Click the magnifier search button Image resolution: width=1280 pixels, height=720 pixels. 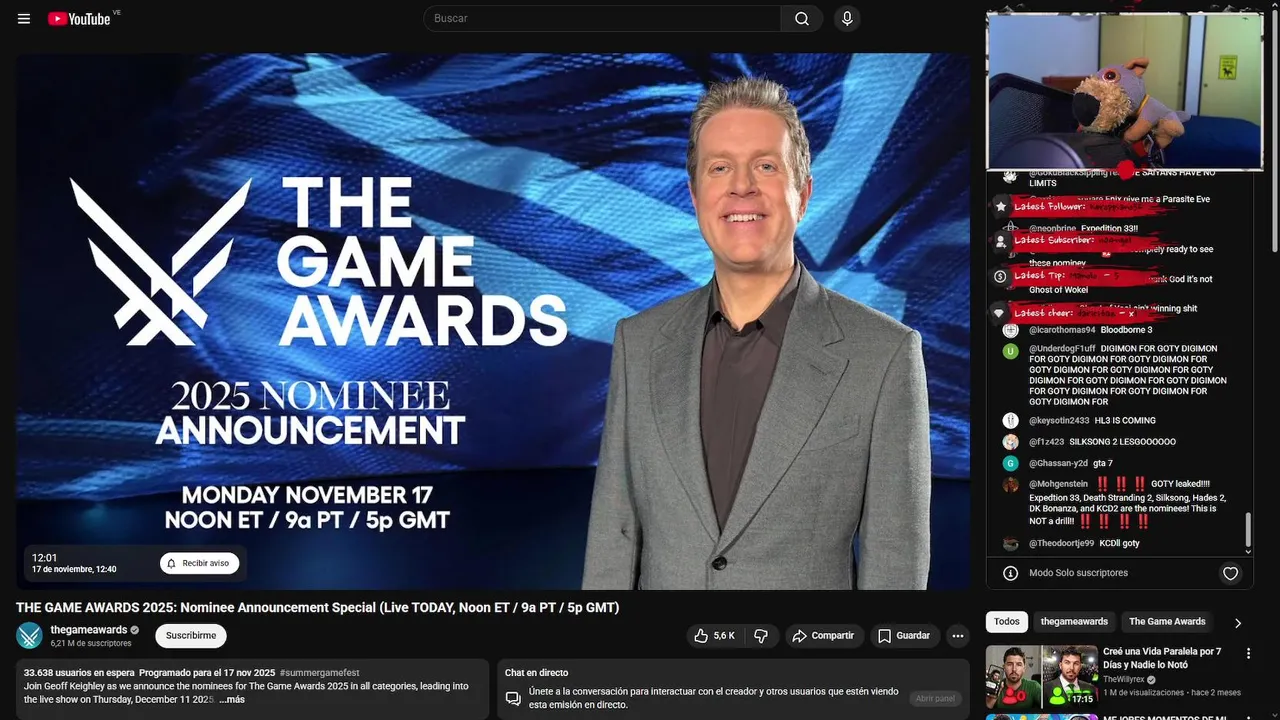click(x=802, y=18)
